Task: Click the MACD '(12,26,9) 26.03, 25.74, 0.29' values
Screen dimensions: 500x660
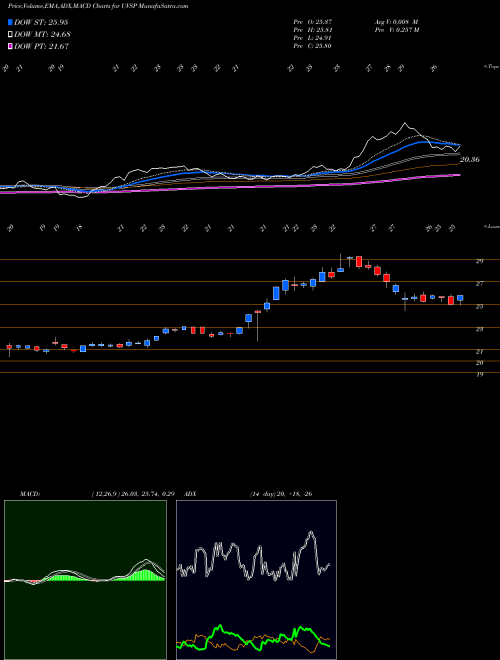Action: point(133,494)
